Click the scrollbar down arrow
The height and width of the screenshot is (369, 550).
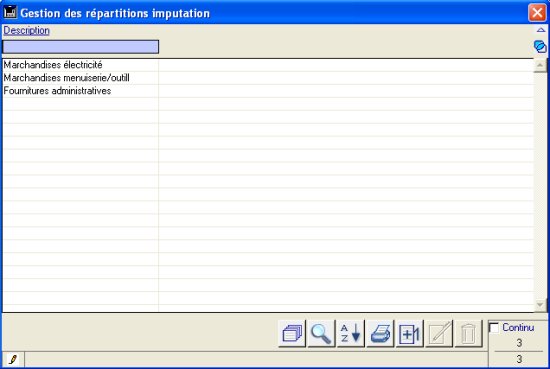coord(540,304)
